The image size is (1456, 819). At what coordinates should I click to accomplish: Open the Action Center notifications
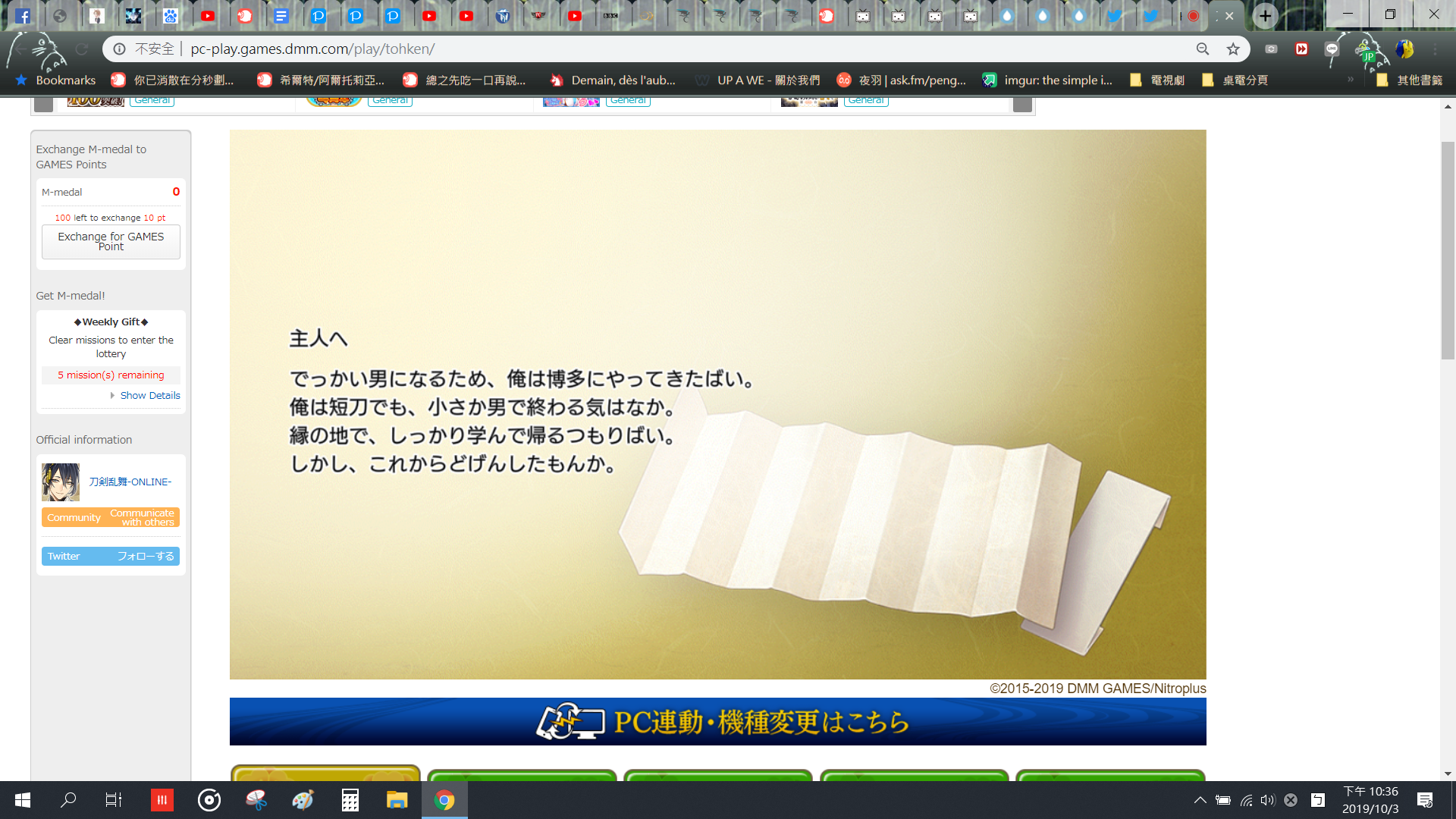point(1425,800)
